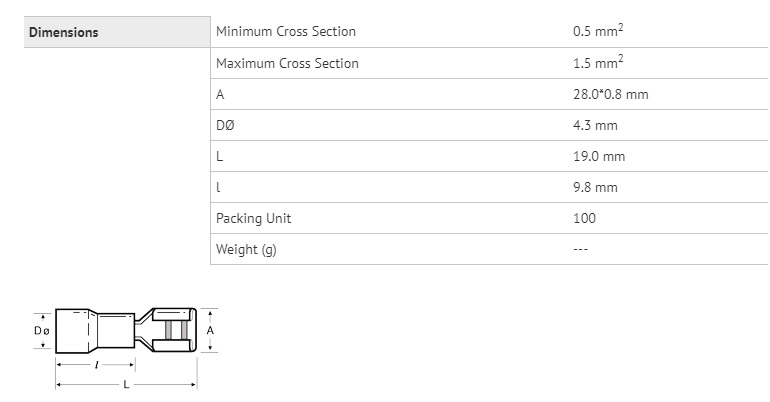The image size is (770, 402).
Task: Click the A dimension row label
Action: coord(220,94)
